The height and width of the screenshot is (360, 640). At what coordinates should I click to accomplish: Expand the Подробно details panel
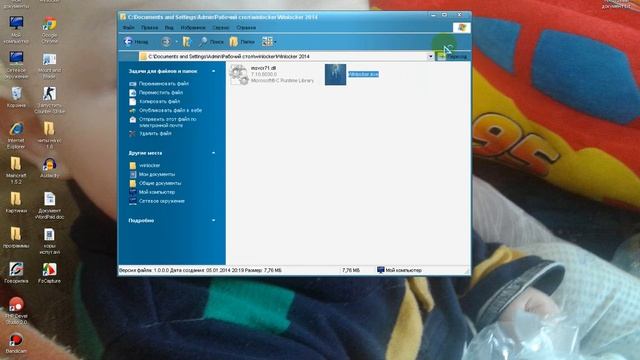click(213, 220)
